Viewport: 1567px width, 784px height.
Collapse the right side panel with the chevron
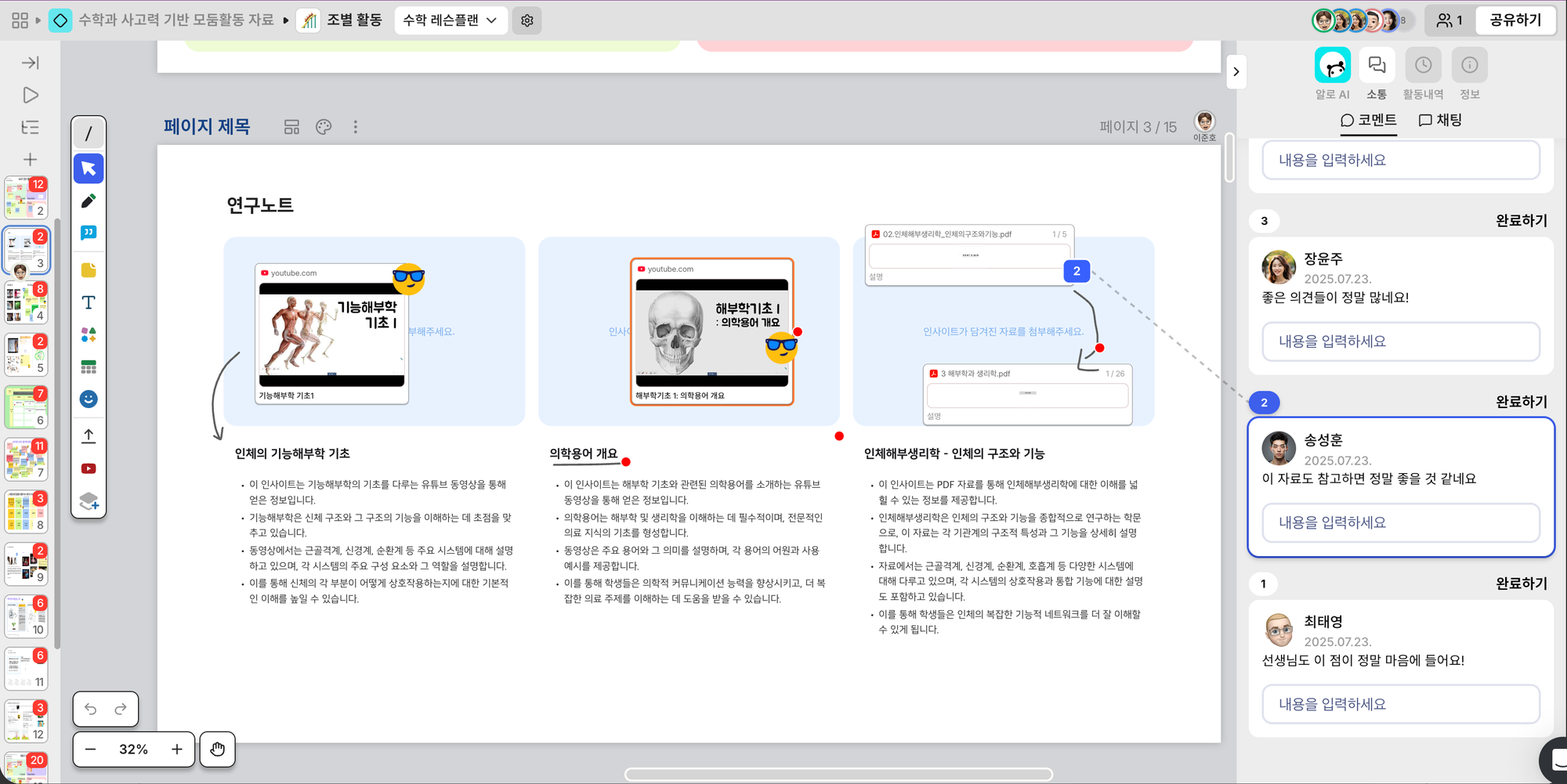pyautogui.click(x=1236, y=72)
